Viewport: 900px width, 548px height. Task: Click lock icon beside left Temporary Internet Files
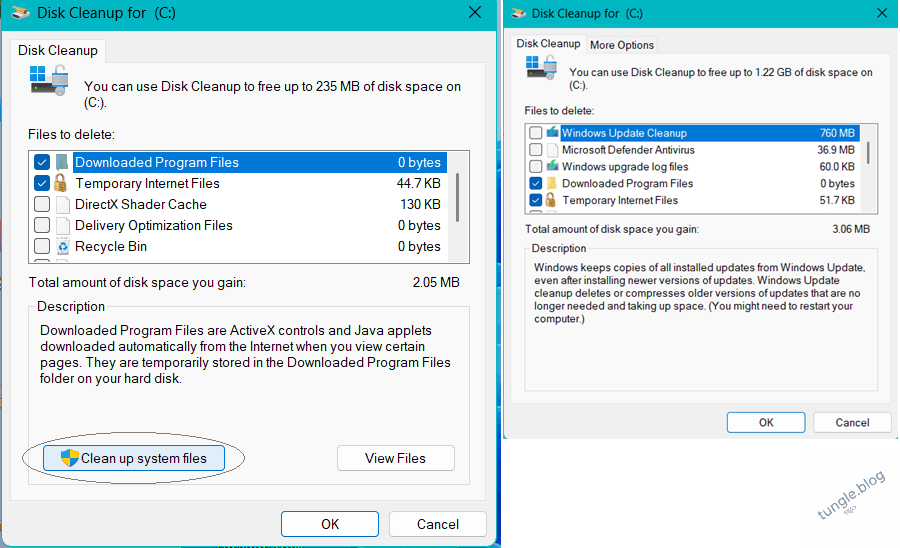(x=61, y=183)
